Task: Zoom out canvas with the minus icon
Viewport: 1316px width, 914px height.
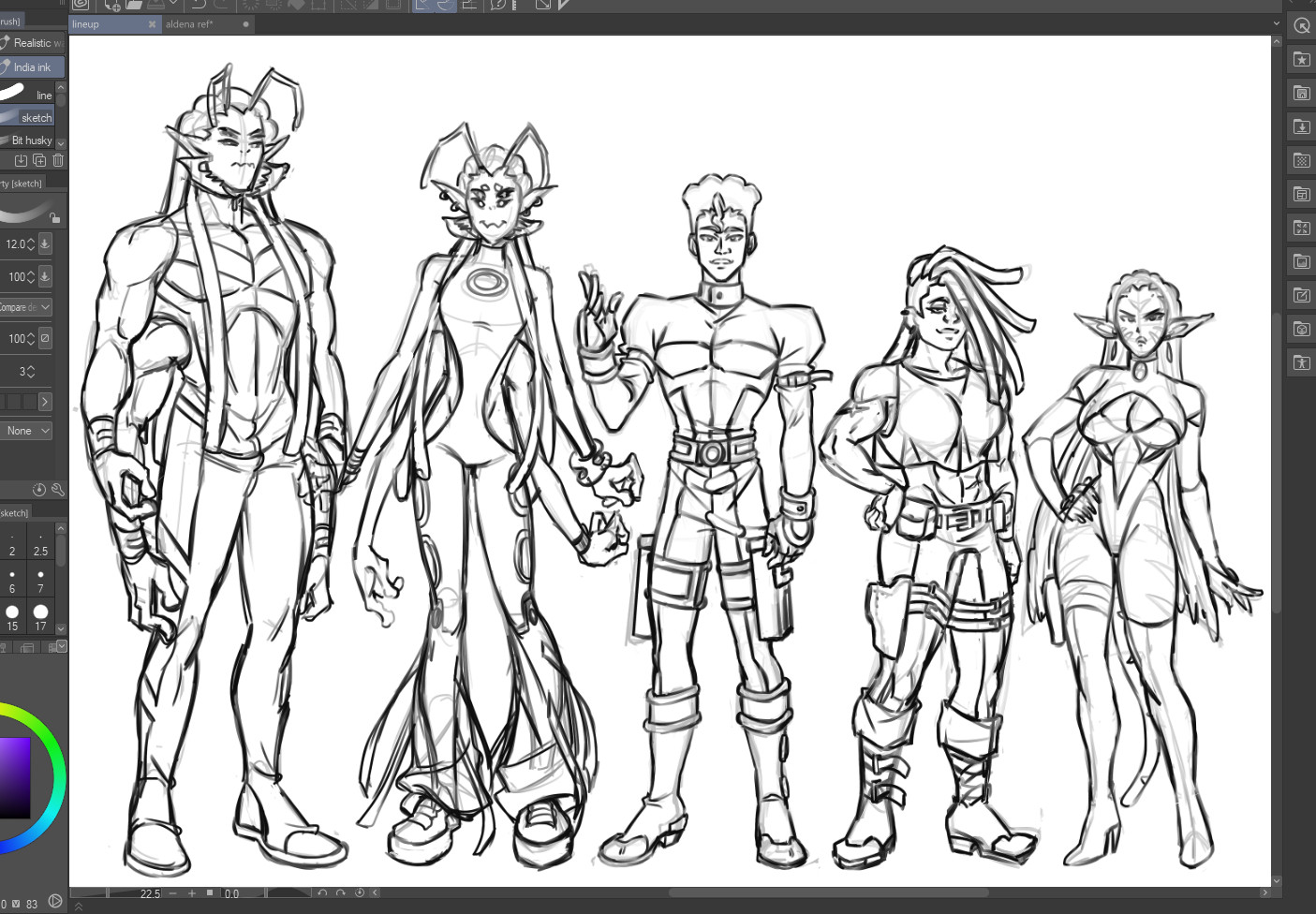Action: 172,893
